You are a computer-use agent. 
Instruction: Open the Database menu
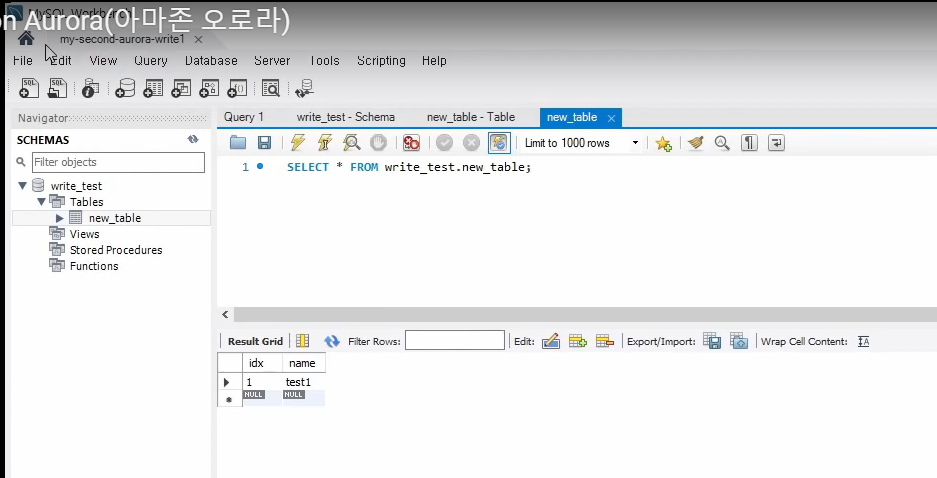211,61
